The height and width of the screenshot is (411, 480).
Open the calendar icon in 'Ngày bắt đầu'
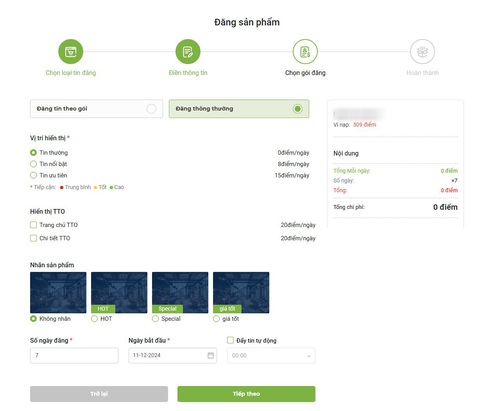click(211, 355)
